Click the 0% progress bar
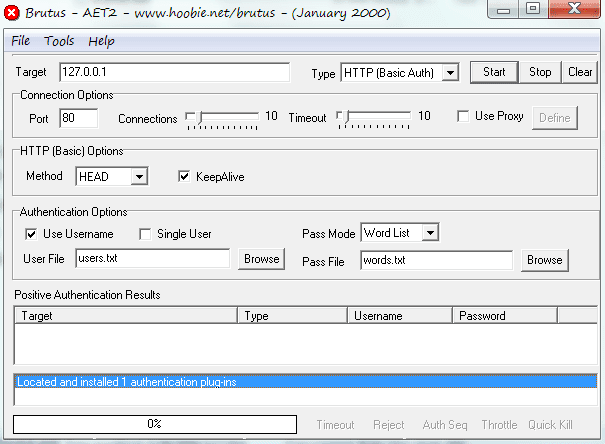This screenshot has height=444, width=605. [x=155, y=424]
